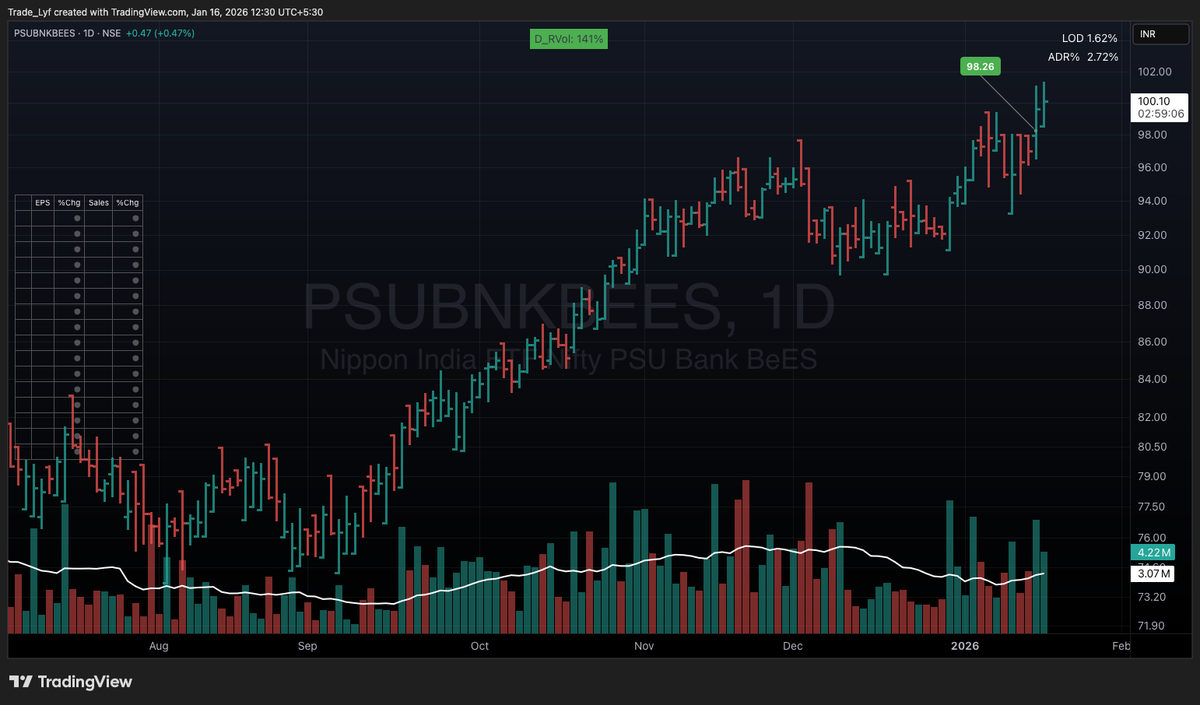Select the LOD 1.62% readout
The image size is (1200, 705).
click(x=1090, y=38)
